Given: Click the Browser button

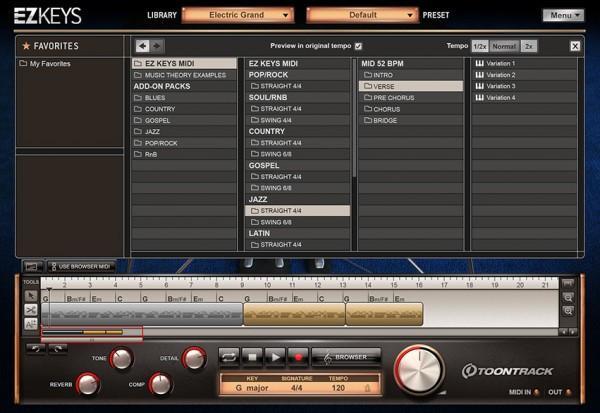Looking at the screenshot, I should point(346,357).
